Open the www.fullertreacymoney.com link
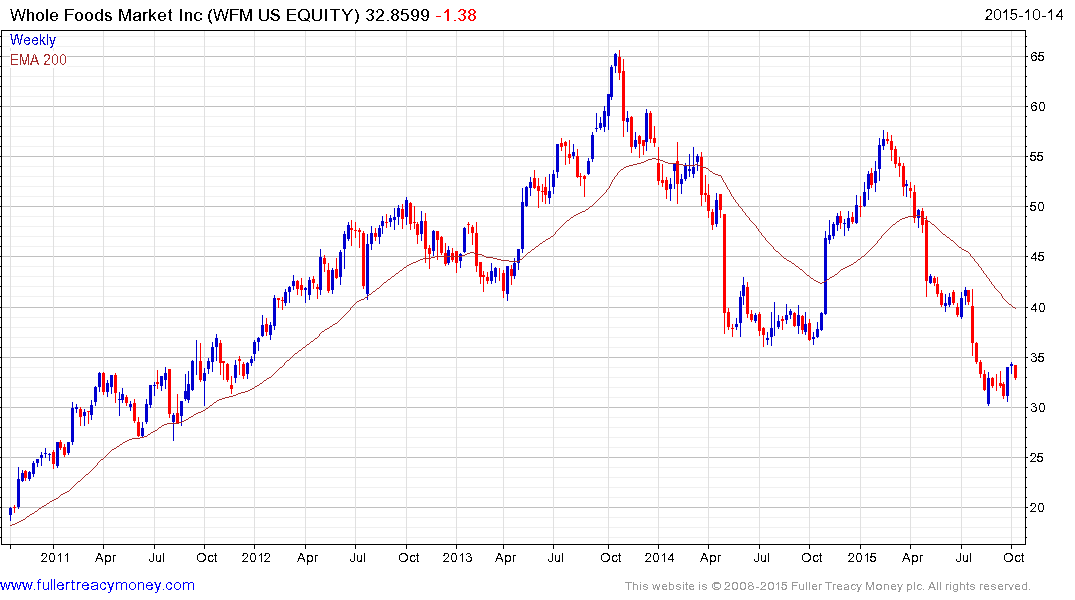The image size is (1075, 600). (x=97, y=585)
